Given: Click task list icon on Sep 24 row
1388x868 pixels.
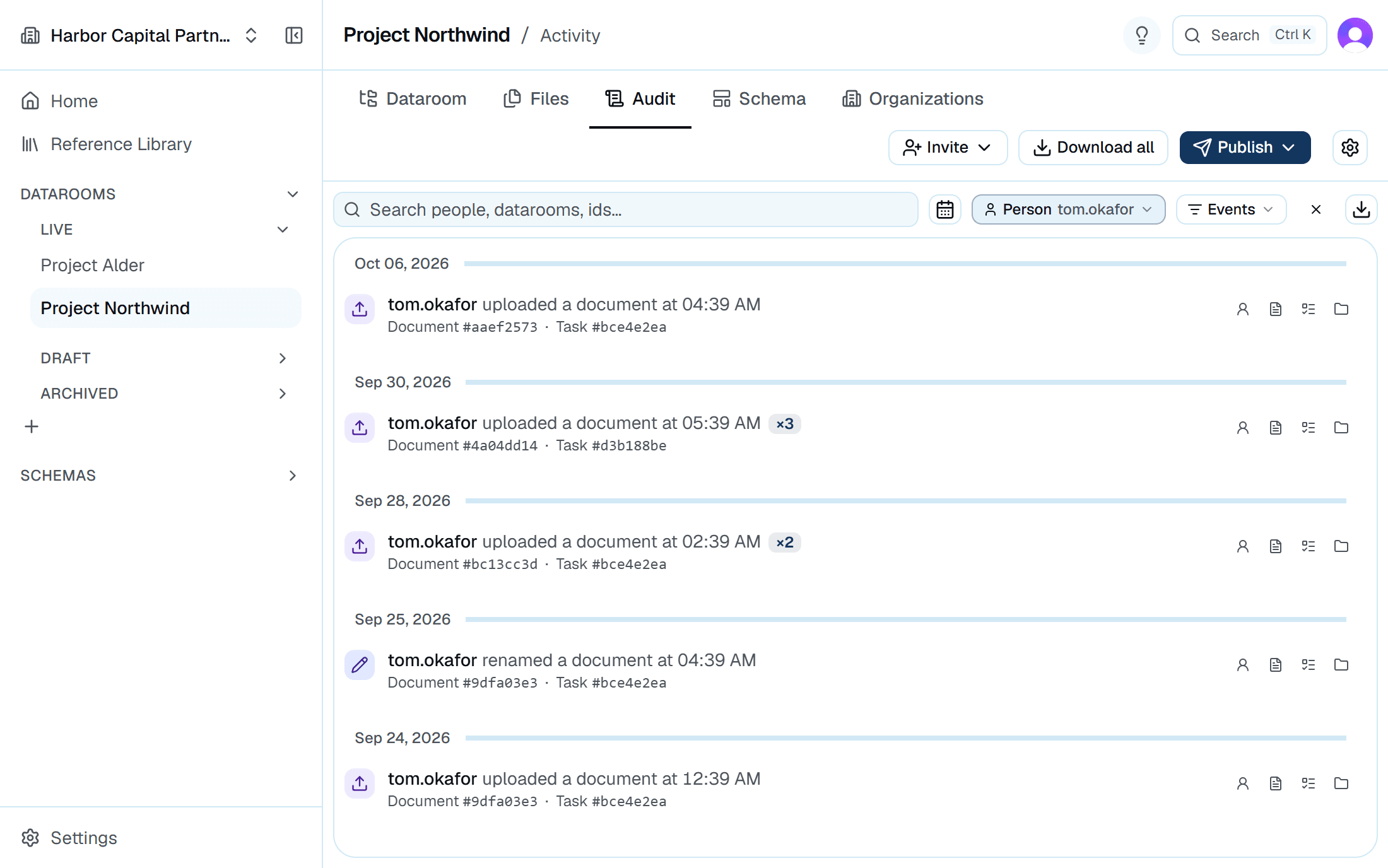Looking at the screenshot, I should point(1308,783).
